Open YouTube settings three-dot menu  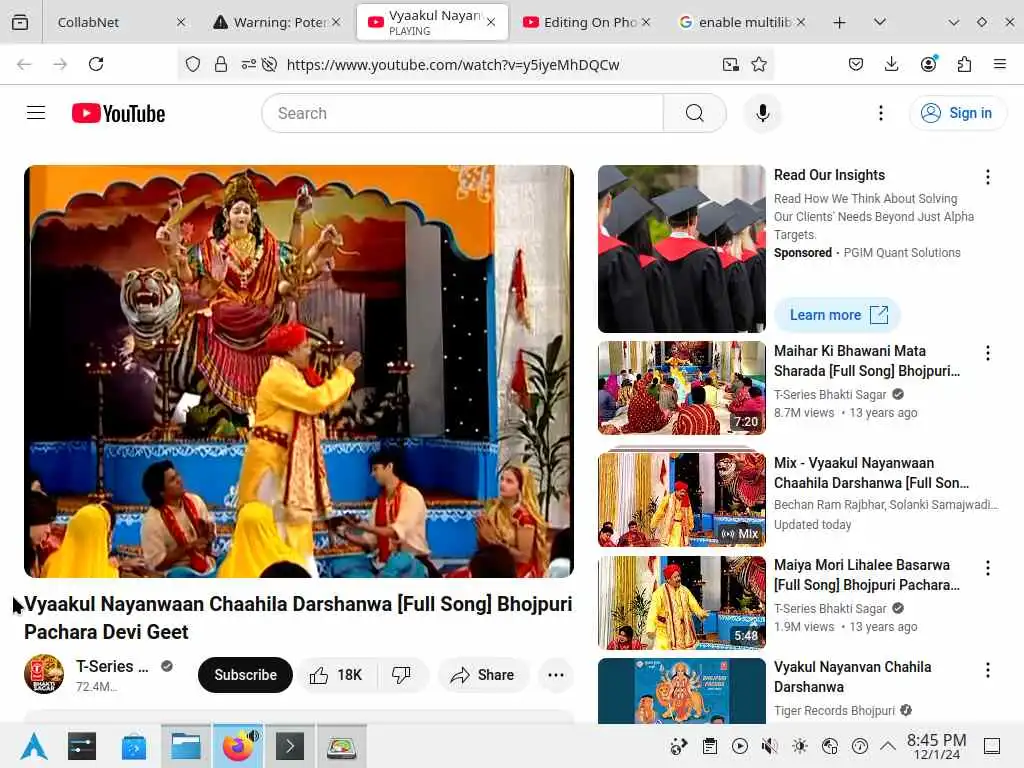click(881, 113)
